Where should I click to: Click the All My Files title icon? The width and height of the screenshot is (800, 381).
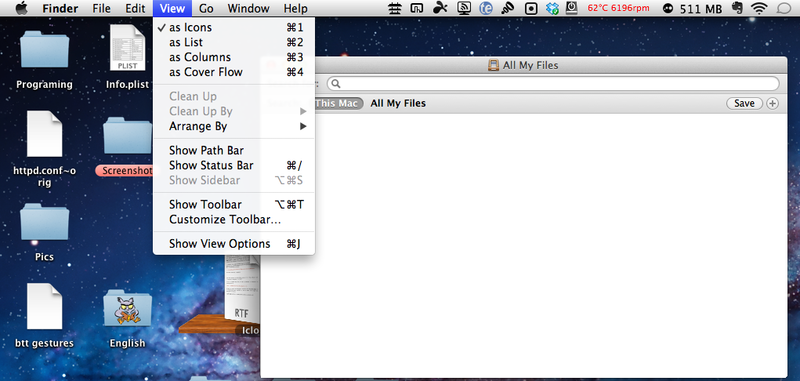(493, 65)
